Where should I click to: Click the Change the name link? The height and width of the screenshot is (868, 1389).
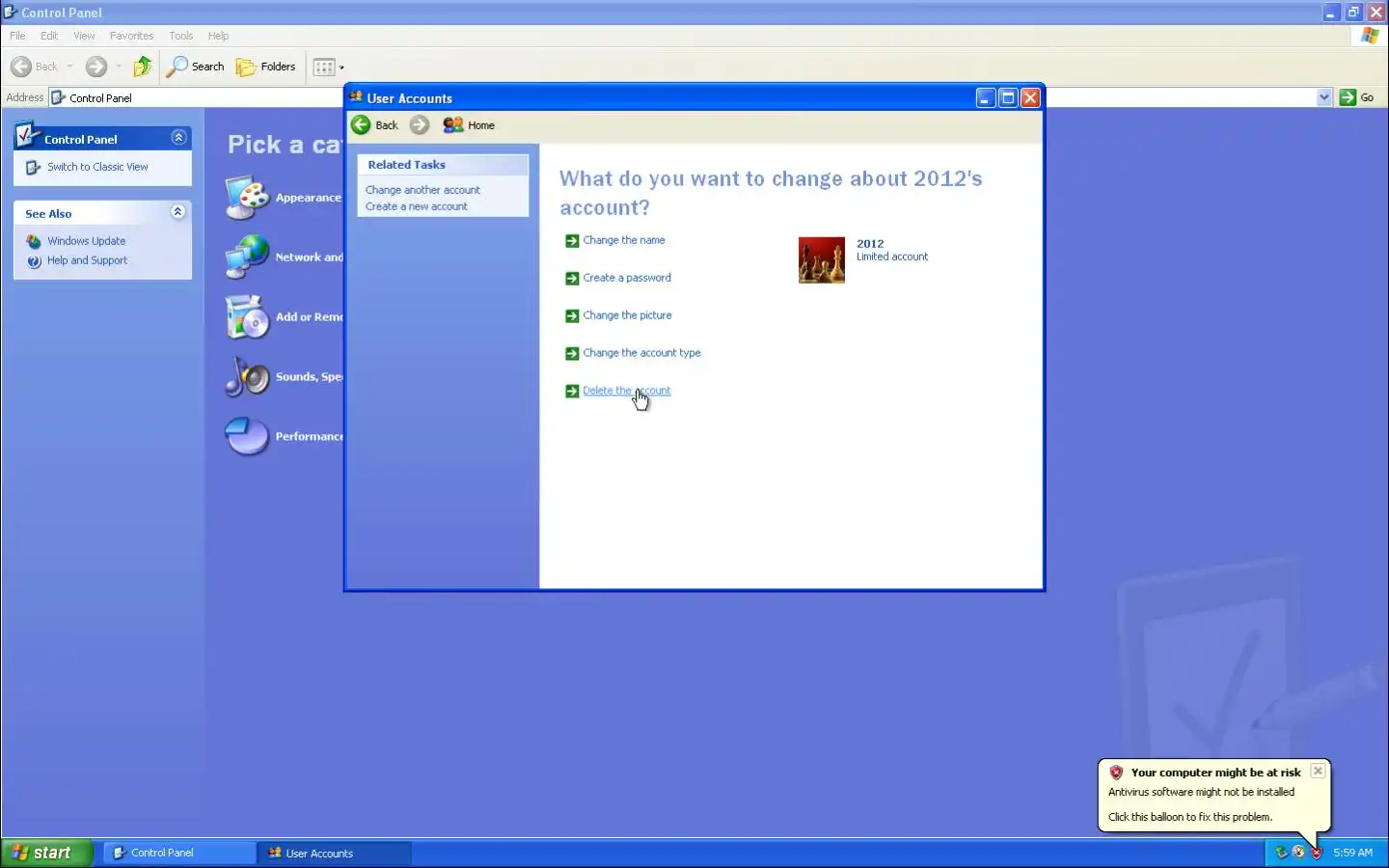click(x=624, y=240)
